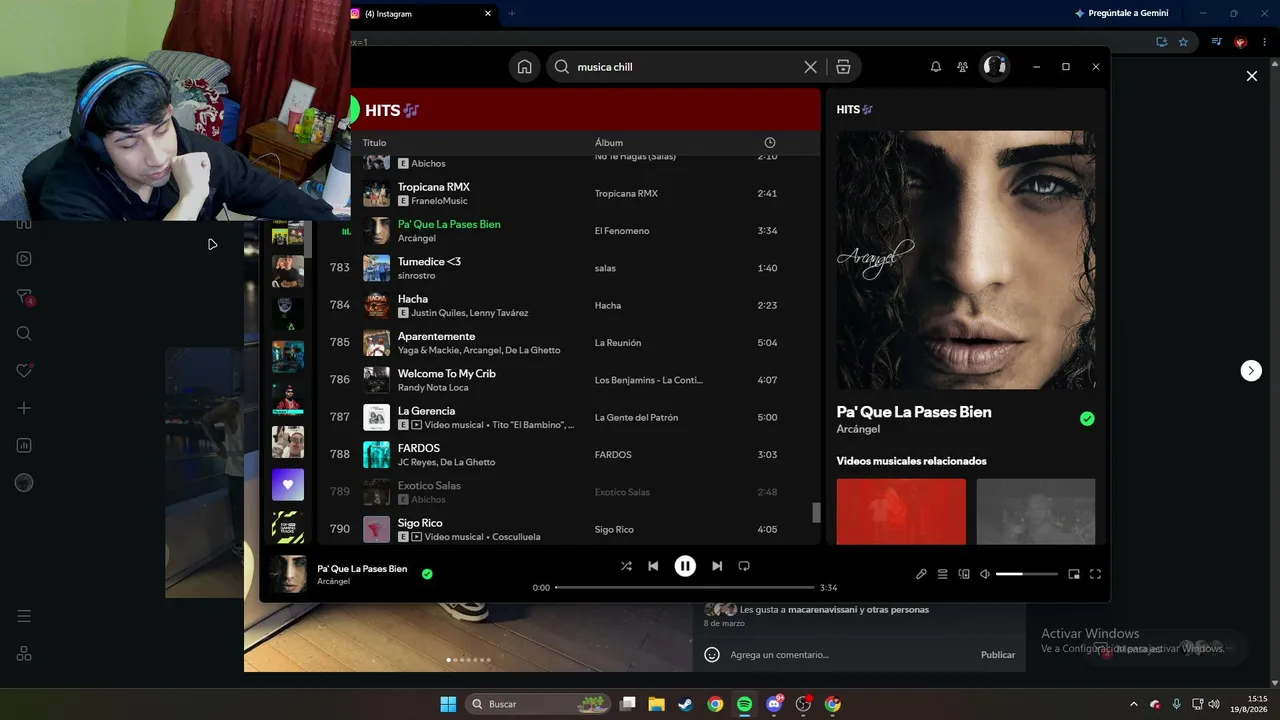Sort playlist by the Título column
This screenshot has width=1280, height=720.
click(x=374, y=143)
